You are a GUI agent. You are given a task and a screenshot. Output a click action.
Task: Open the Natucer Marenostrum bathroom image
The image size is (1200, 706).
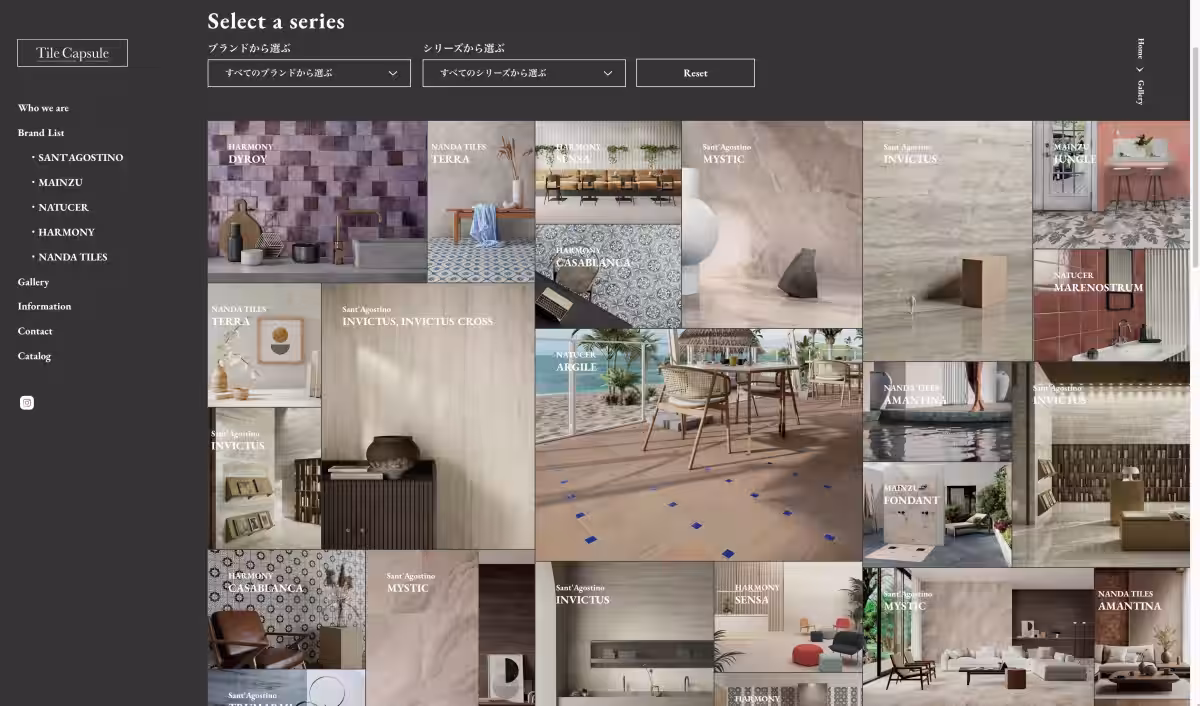[x=1111, y=305]
